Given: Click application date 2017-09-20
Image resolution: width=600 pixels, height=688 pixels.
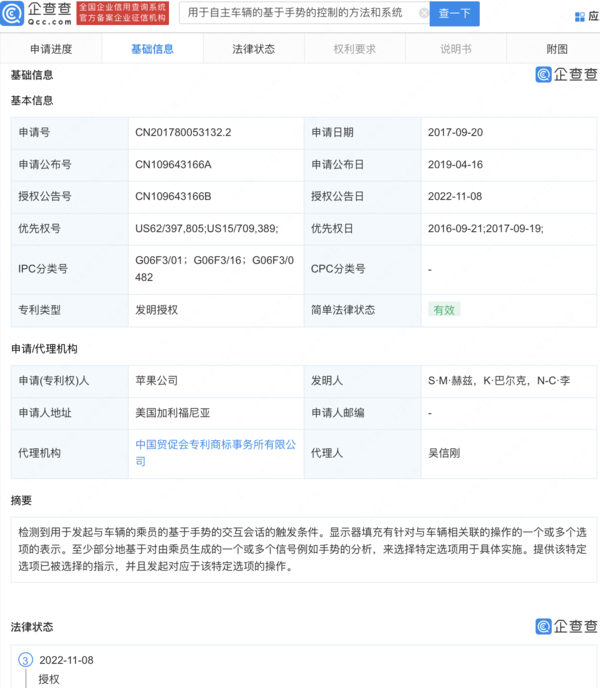Looking at the screenshot, I should [x=455, y=133].
